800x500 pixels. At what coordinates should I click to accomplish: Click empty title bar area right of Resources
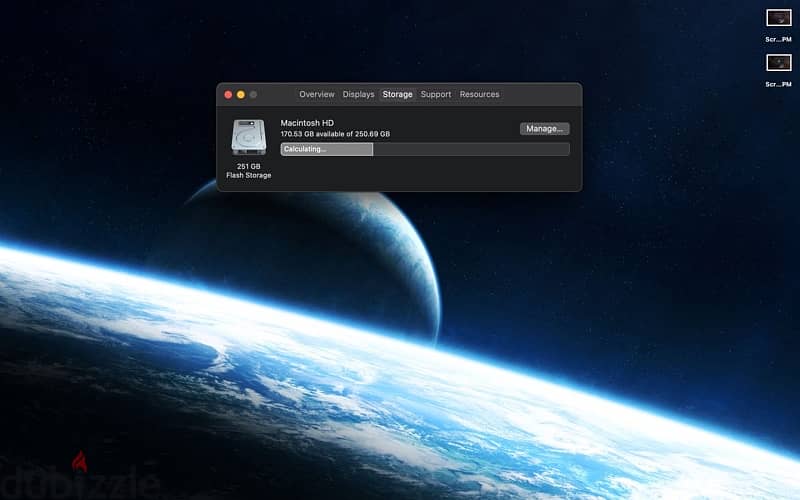(x=541, y=94)
